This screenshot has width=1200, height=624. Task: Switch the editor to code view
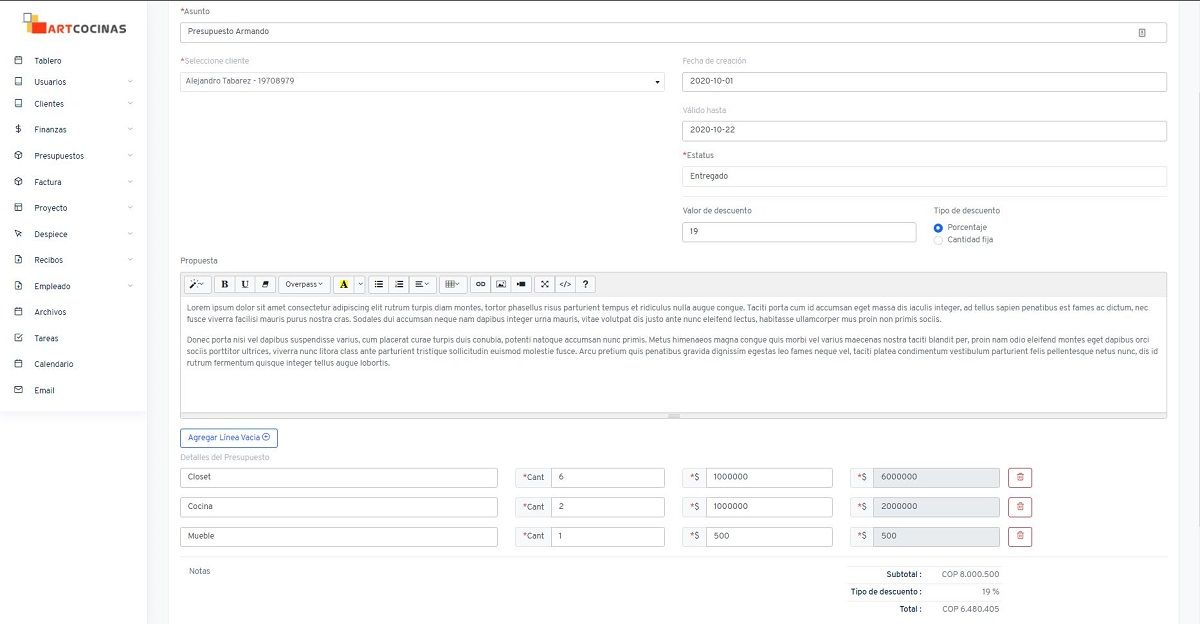[x=565, y=284]
